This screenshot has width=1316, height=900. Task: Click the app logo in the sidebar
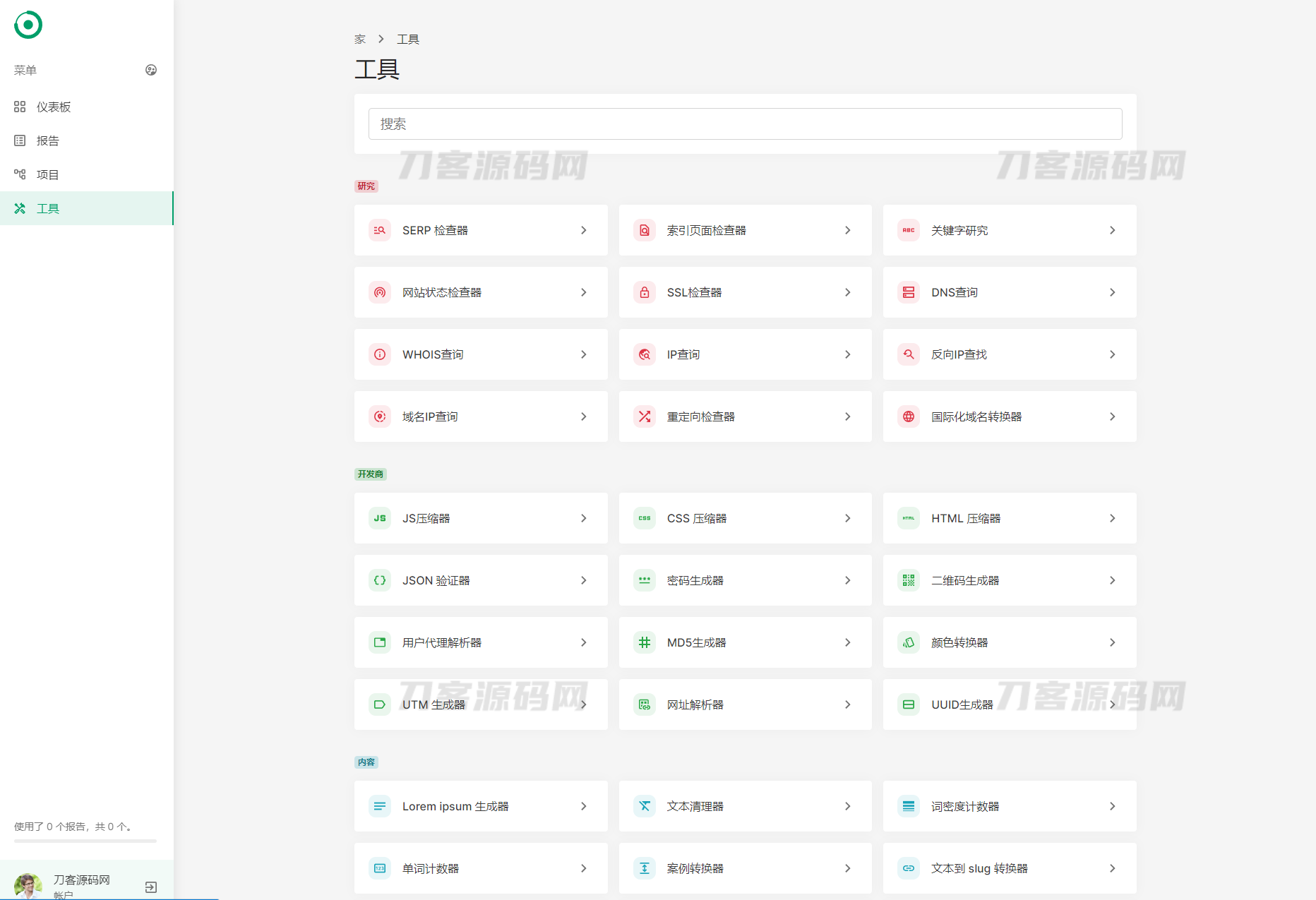[x=28, y=25]
